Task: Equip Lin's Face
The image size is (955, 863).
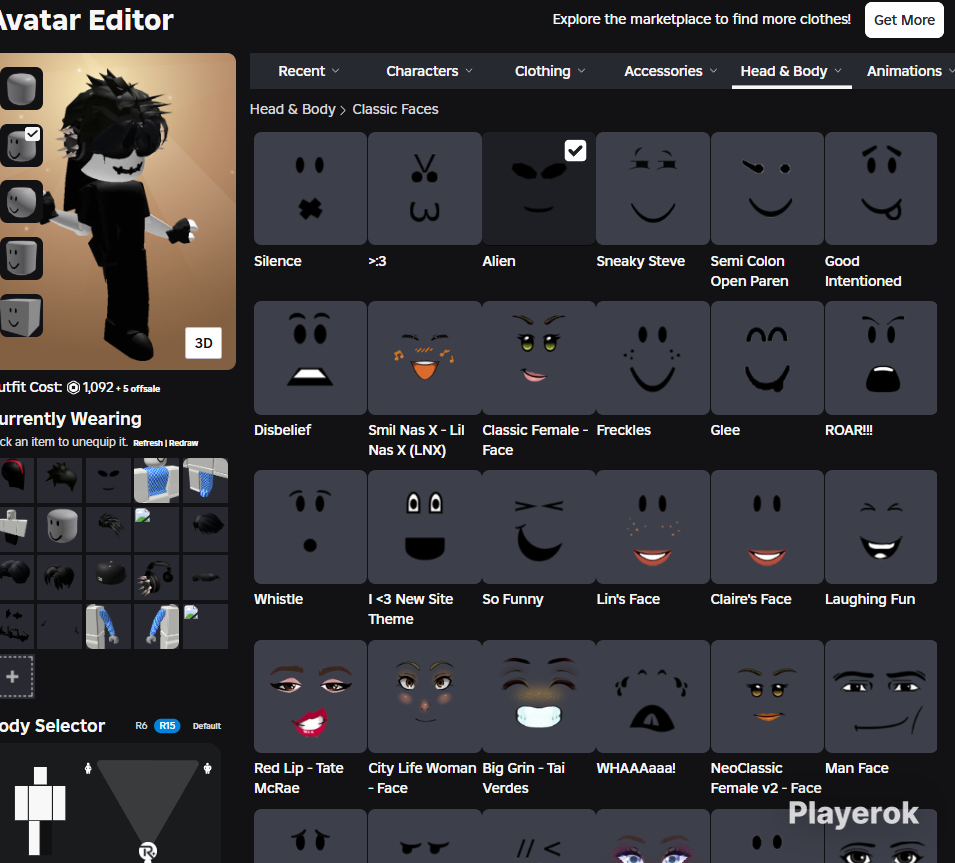Action: click(x=652, y=527)
